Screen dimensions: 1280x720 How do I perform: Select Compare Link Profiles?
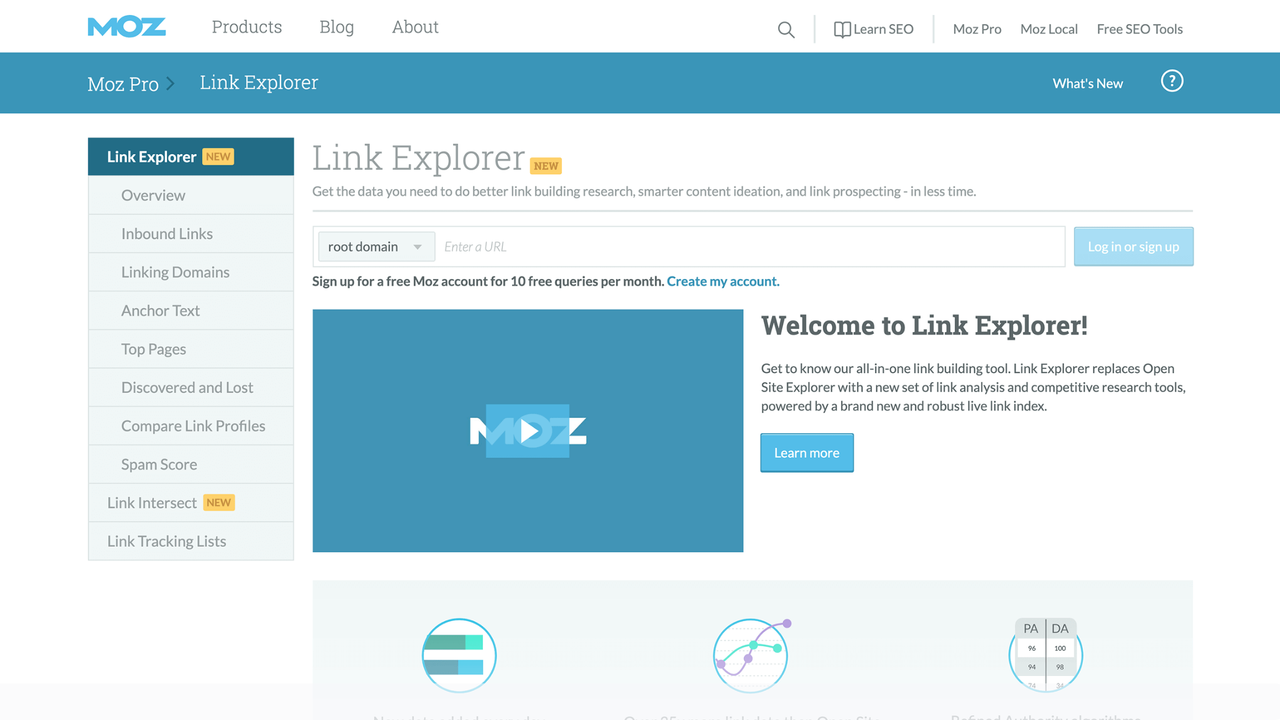pyautogui.click(x=191, y=426)
